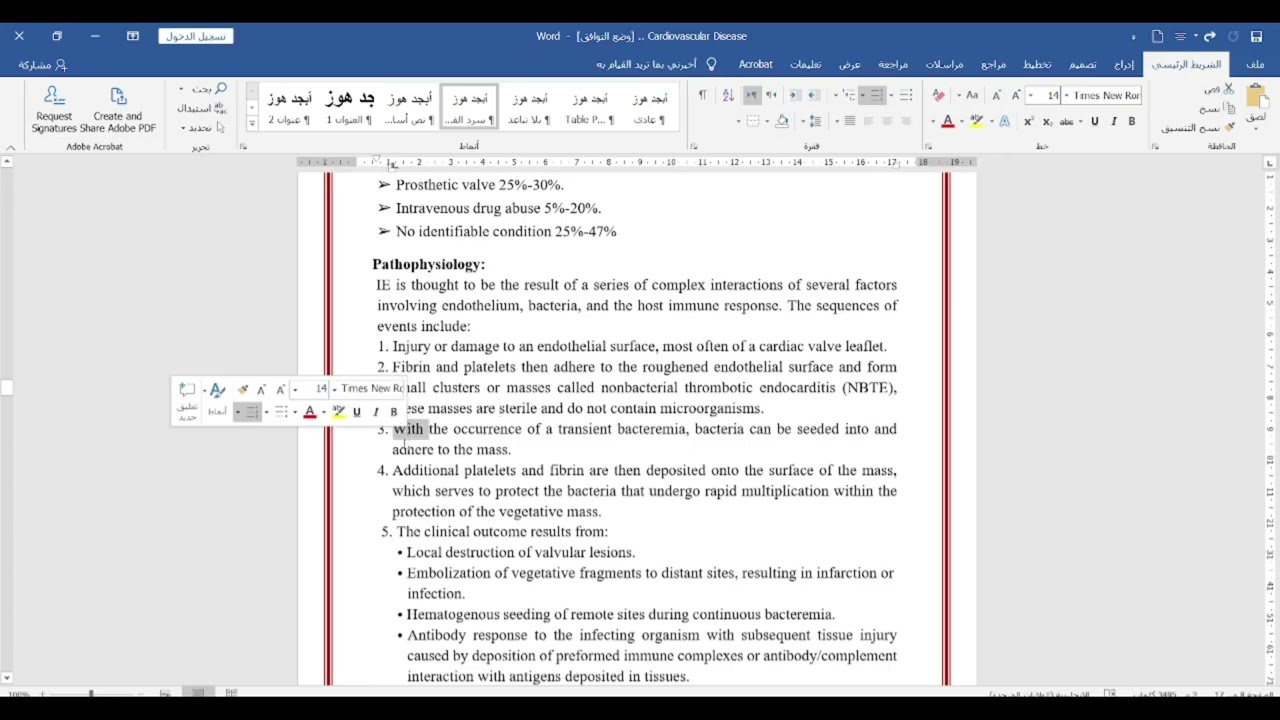Image resolution: width=1280 pixels, height=720 pixels.
Task: Switch to the Layout (تخطيط) tab
Action: [x=1036, y=64]
